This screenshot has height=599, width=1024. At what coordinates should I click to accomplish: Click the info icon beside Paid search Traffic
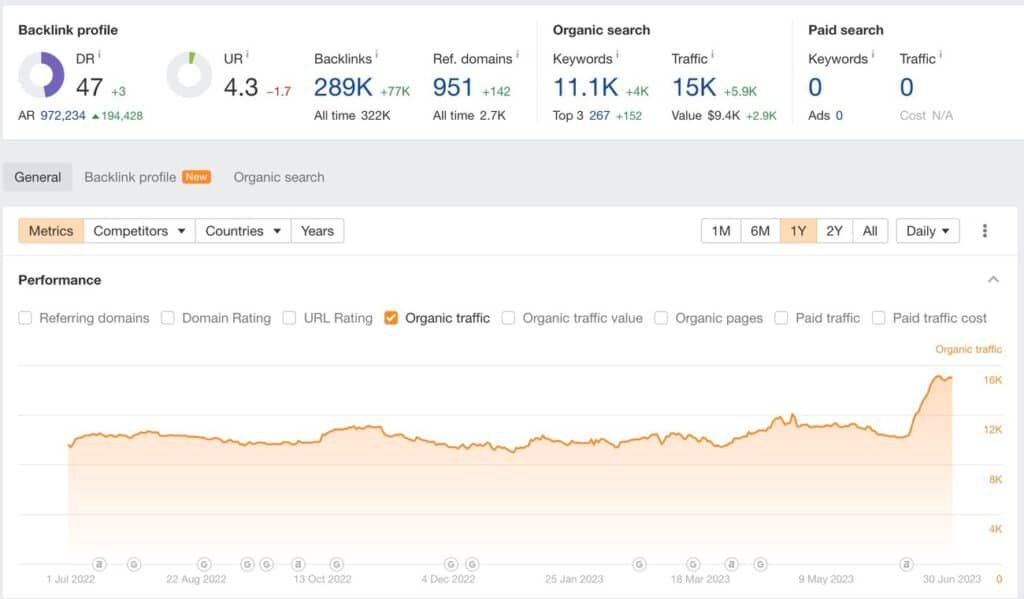[940, 54]
